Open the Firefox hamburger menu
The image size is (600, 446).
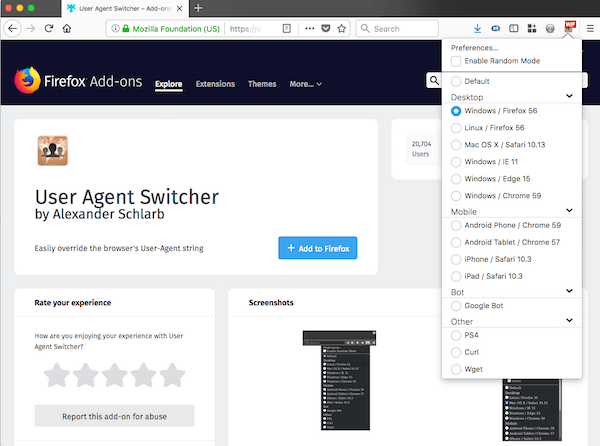tap(590, 29)
